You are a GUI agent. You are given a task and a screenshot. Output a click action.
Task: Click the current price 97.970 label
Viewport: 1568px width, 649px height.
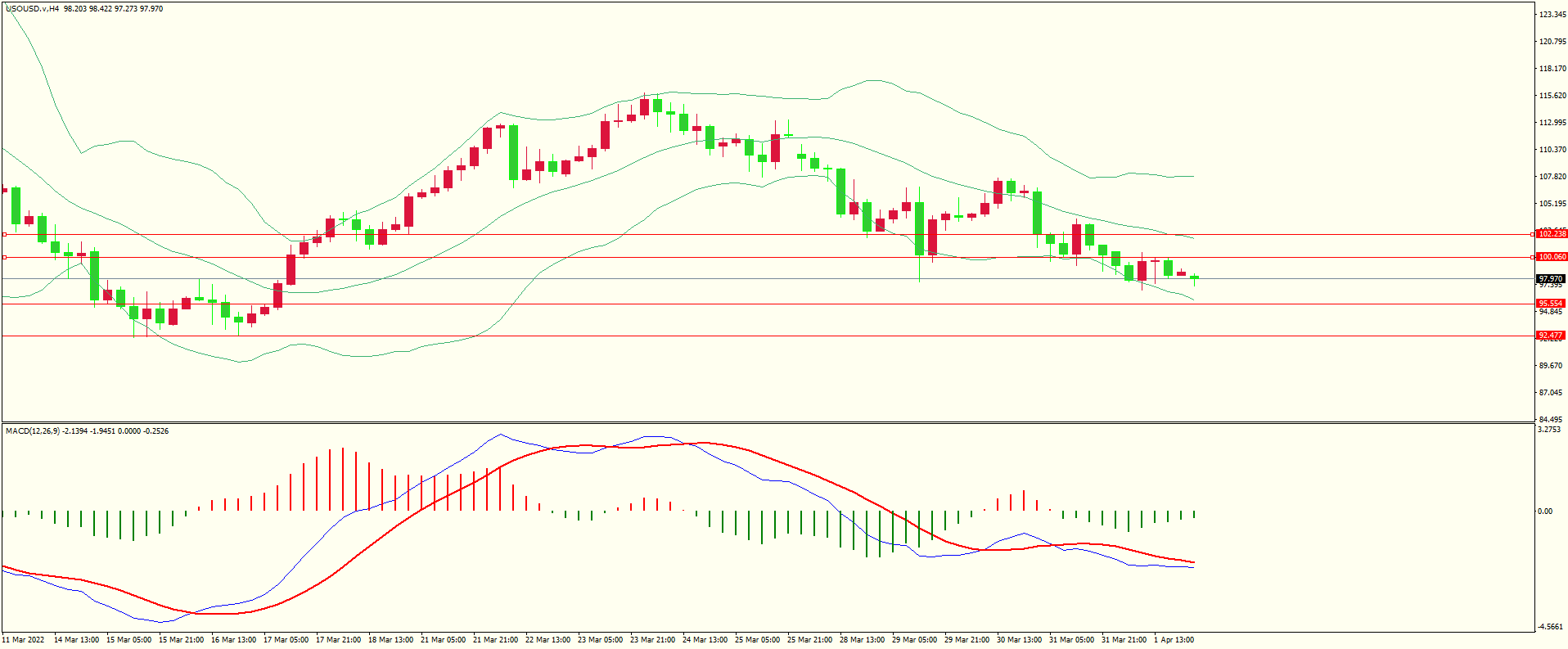[x=1551, y=279]
